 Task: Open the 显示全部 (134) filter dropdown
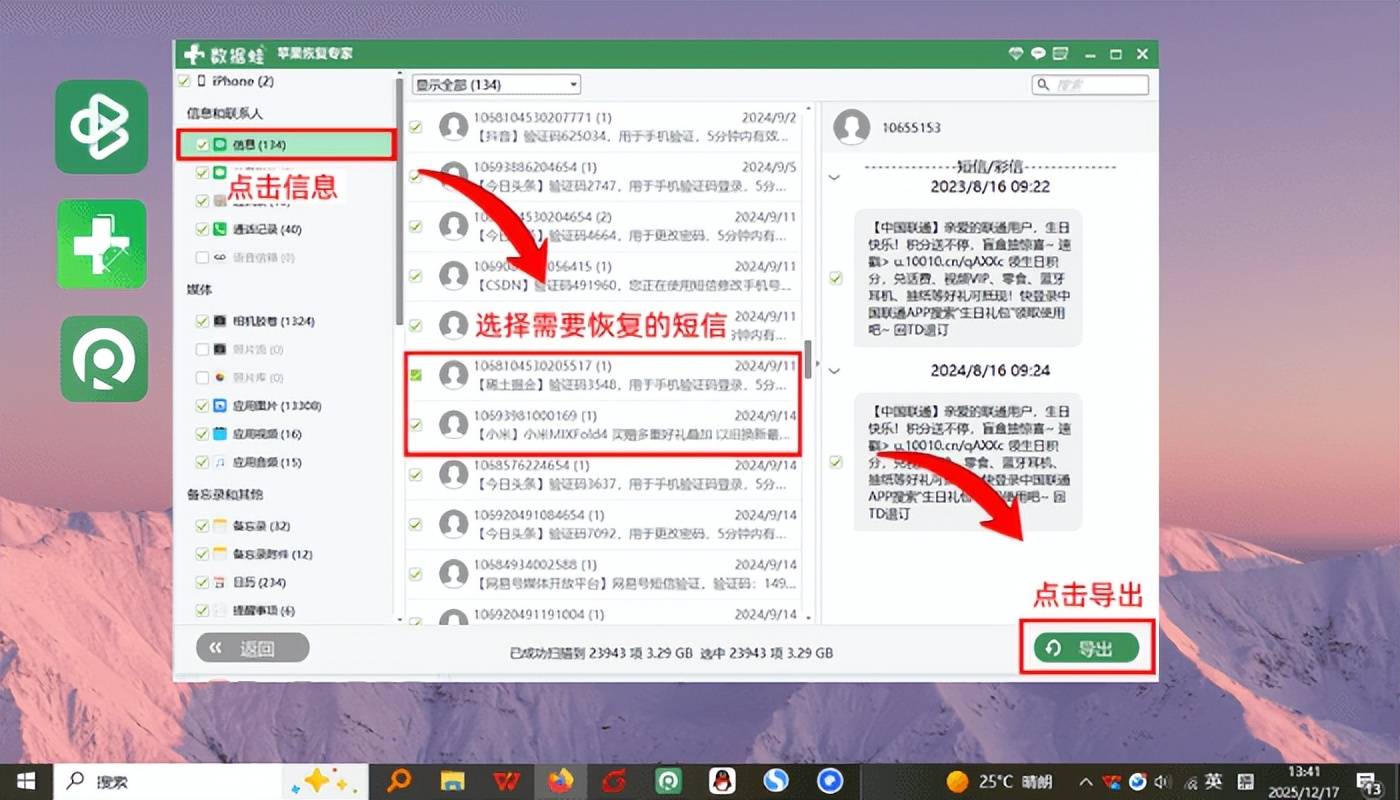tap(497, 85)
